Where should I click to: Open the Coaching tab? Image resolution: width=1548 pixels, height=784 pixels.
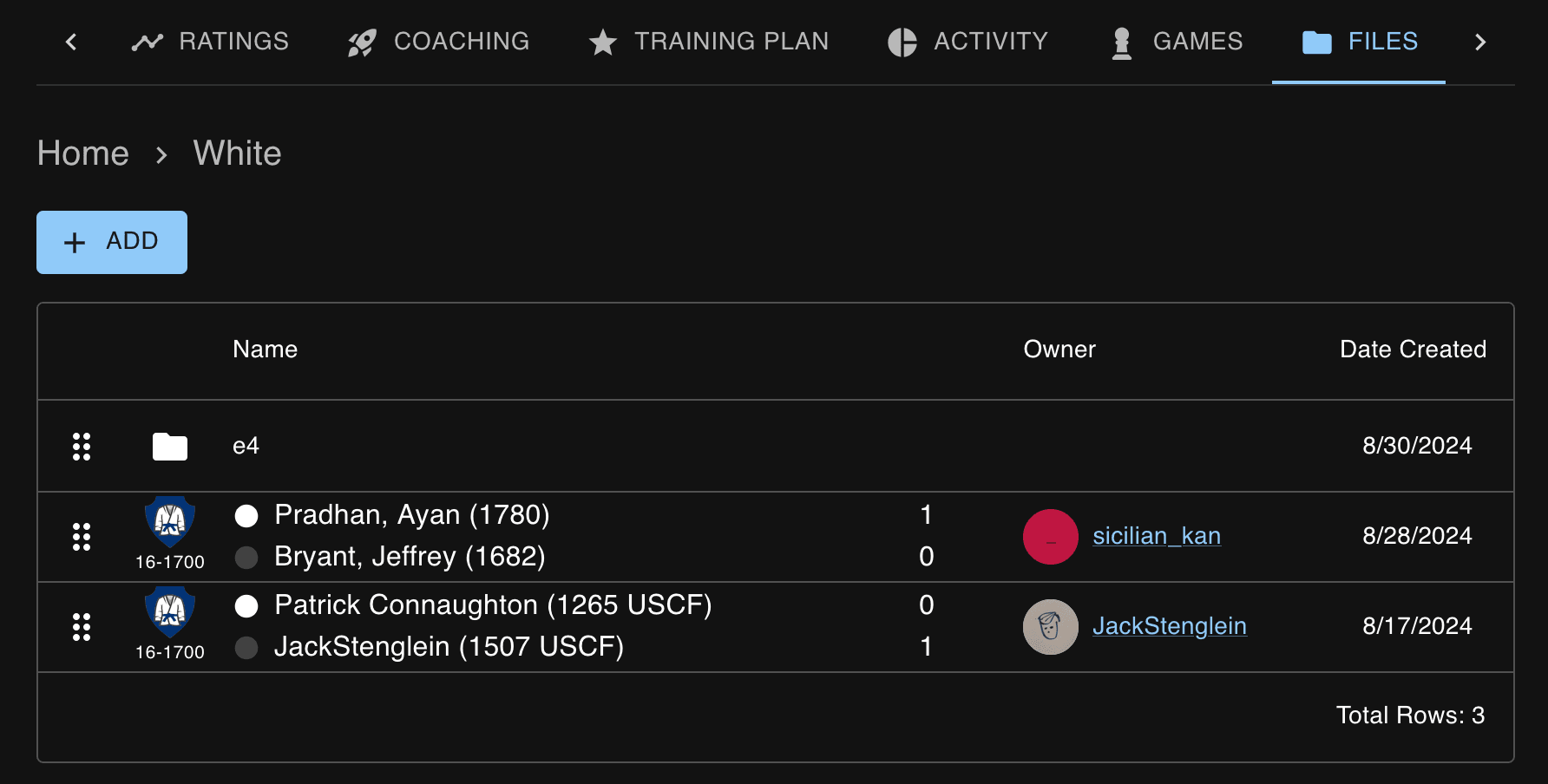(x=438, y=42)
